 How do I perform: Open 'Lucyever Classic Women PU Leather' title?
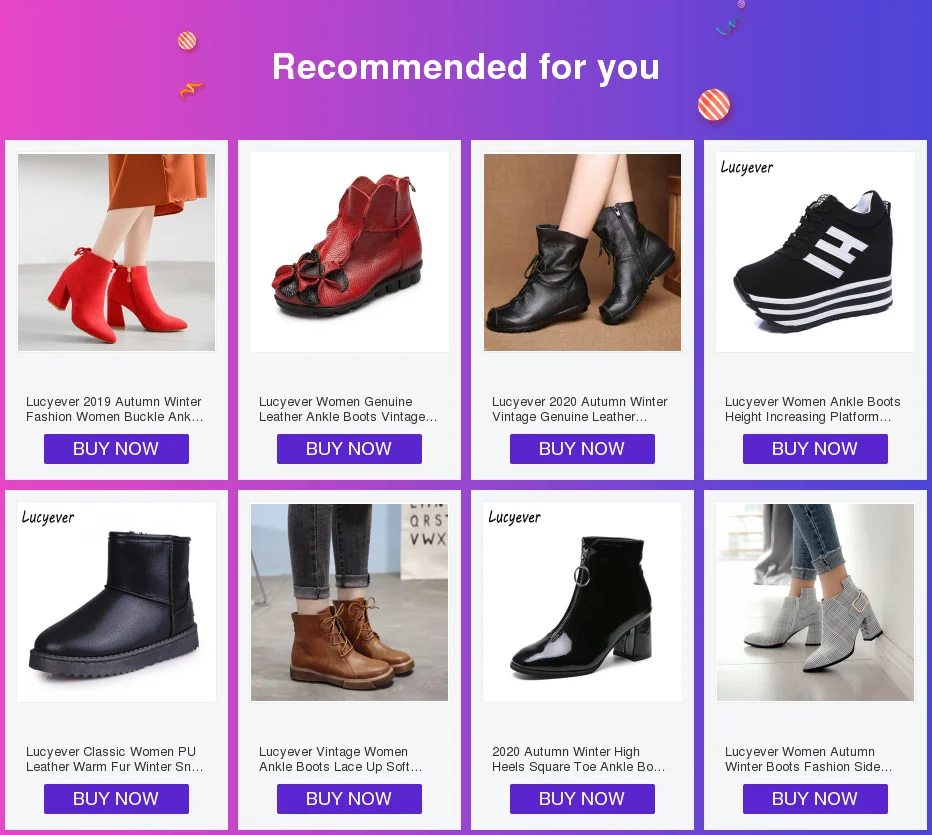pos(115,759)
